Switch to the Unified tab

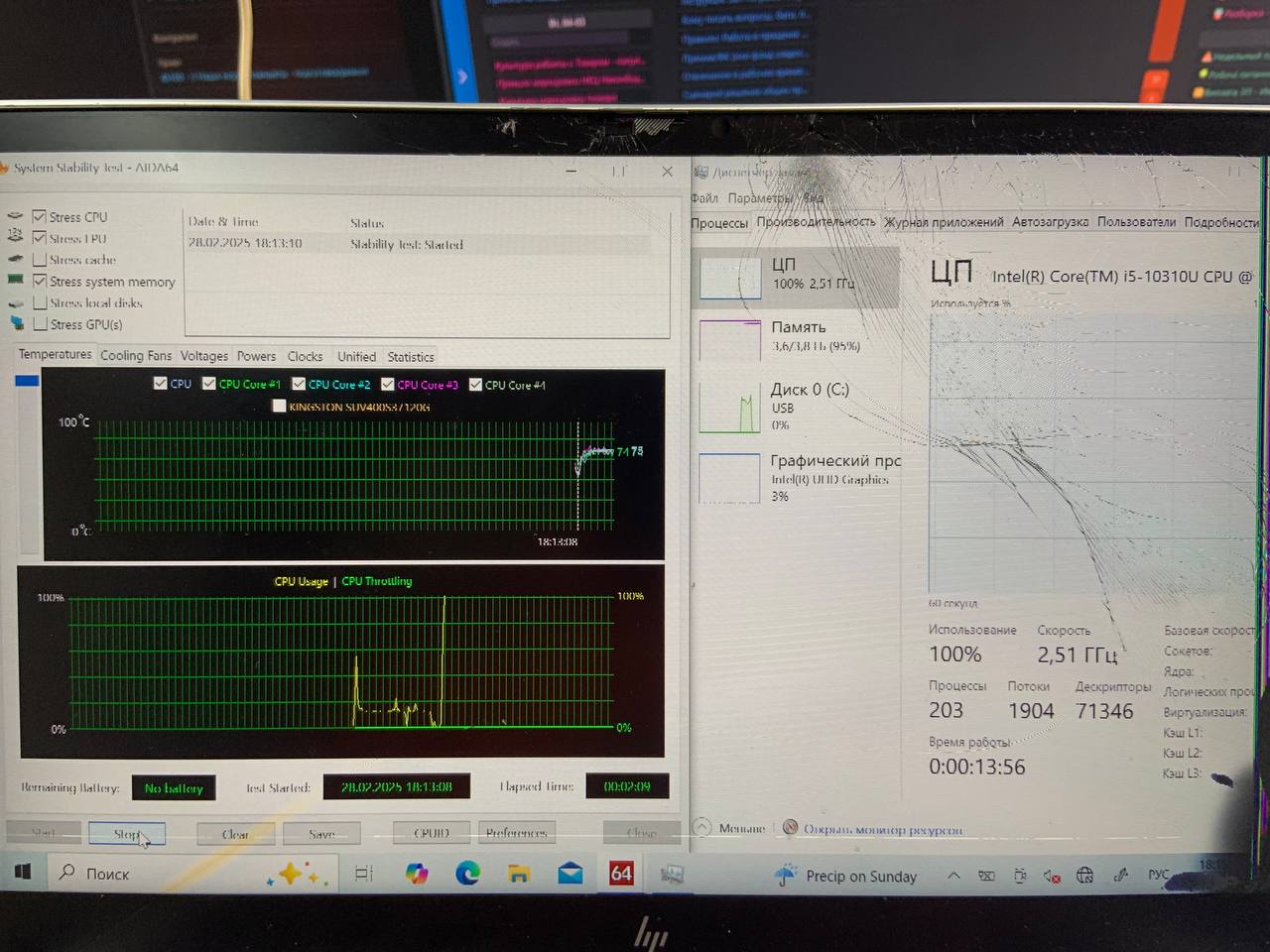356,356
